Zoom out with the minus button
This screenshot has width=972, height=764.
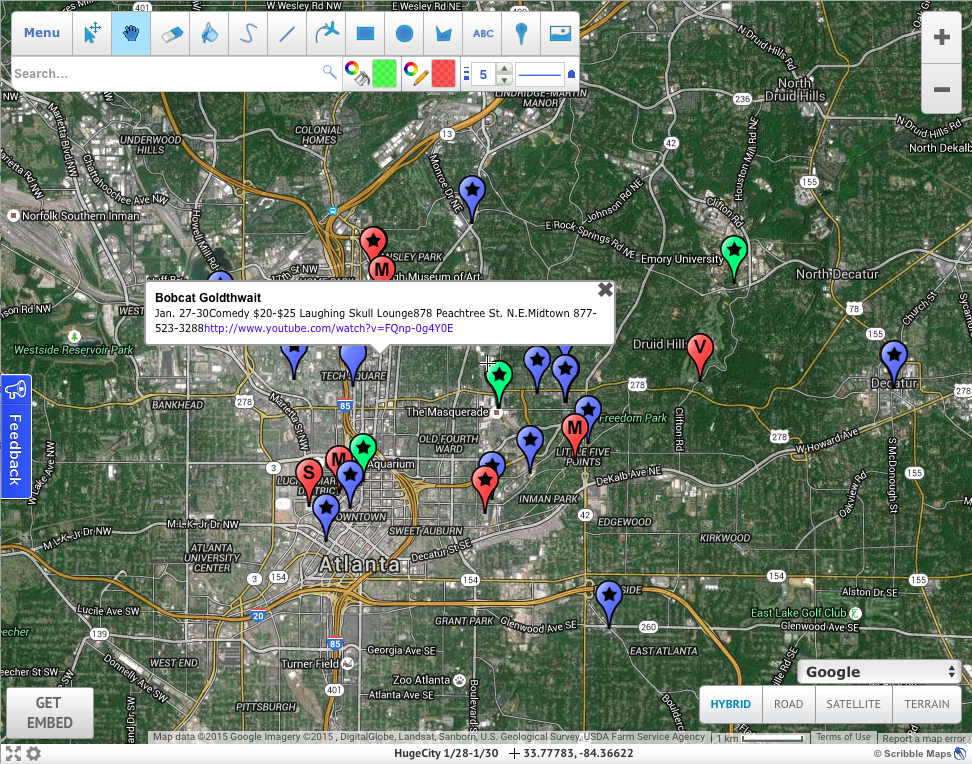[x=941, y=89]
